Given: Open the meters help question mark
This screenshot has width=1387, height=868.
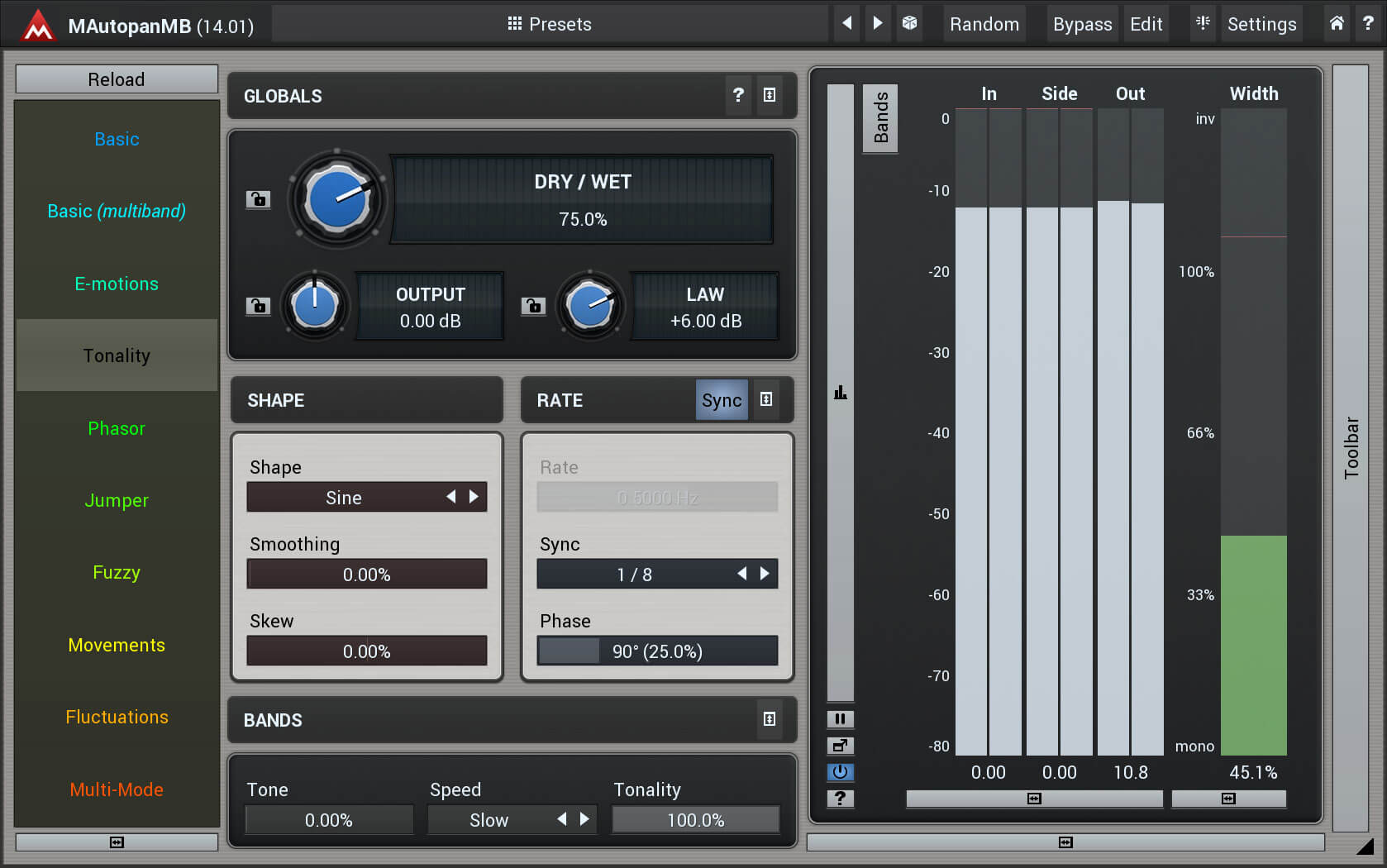Looking at the screenshot, I should (x=840, y=798).
